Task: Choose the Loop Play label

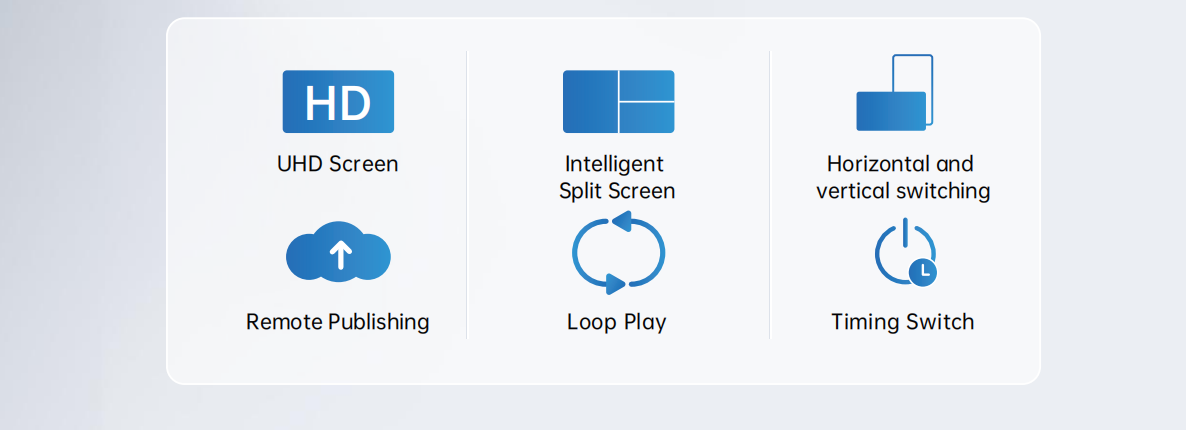Action: (616, 322)
